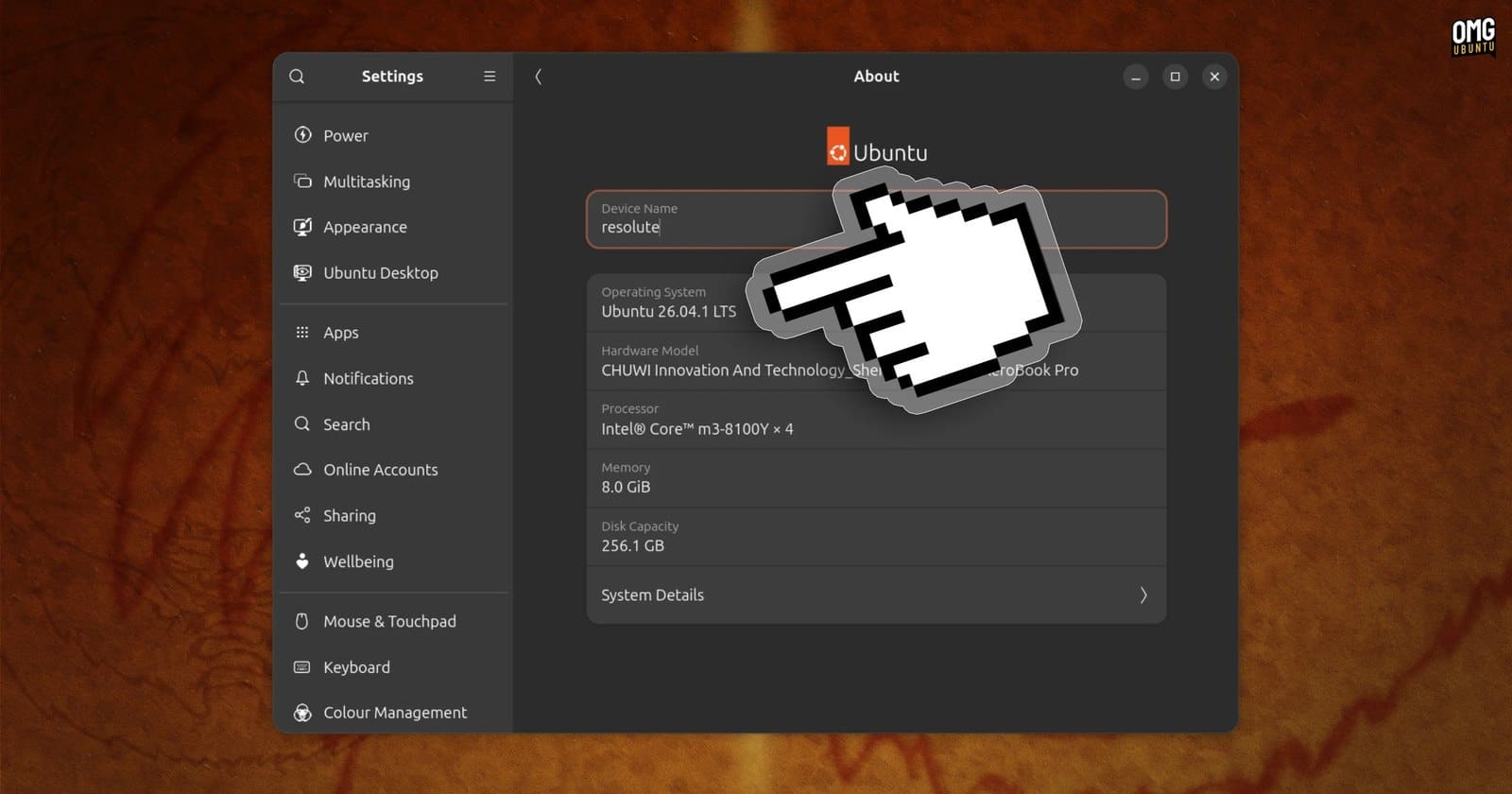Click the Ubuntu Desktop icon

tap(302, 272)
